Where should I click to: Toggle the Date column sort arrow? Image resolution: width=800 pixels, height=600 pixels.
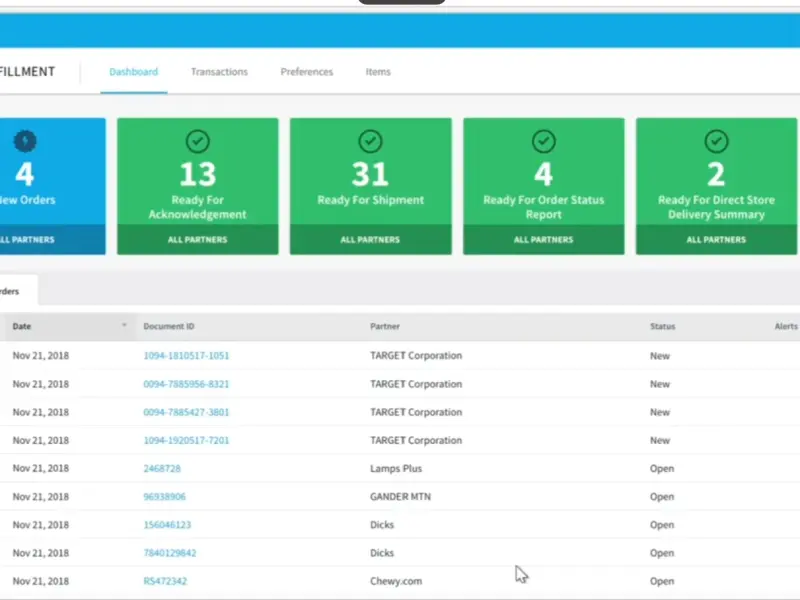point(124,326)
